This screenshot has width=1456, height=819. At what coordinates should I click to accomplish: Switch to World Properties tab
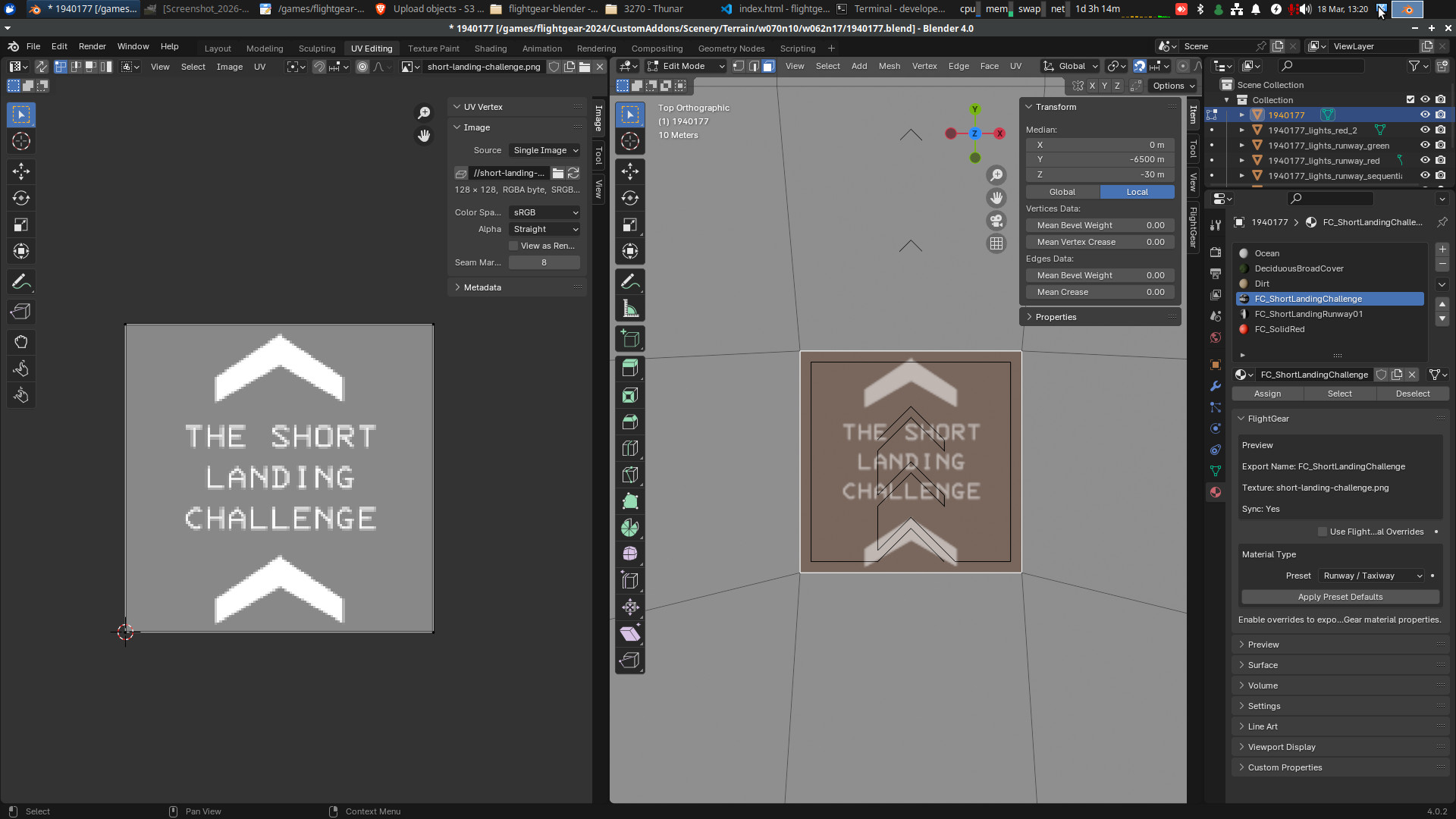pyautogui.click(x=1216, y=337)
